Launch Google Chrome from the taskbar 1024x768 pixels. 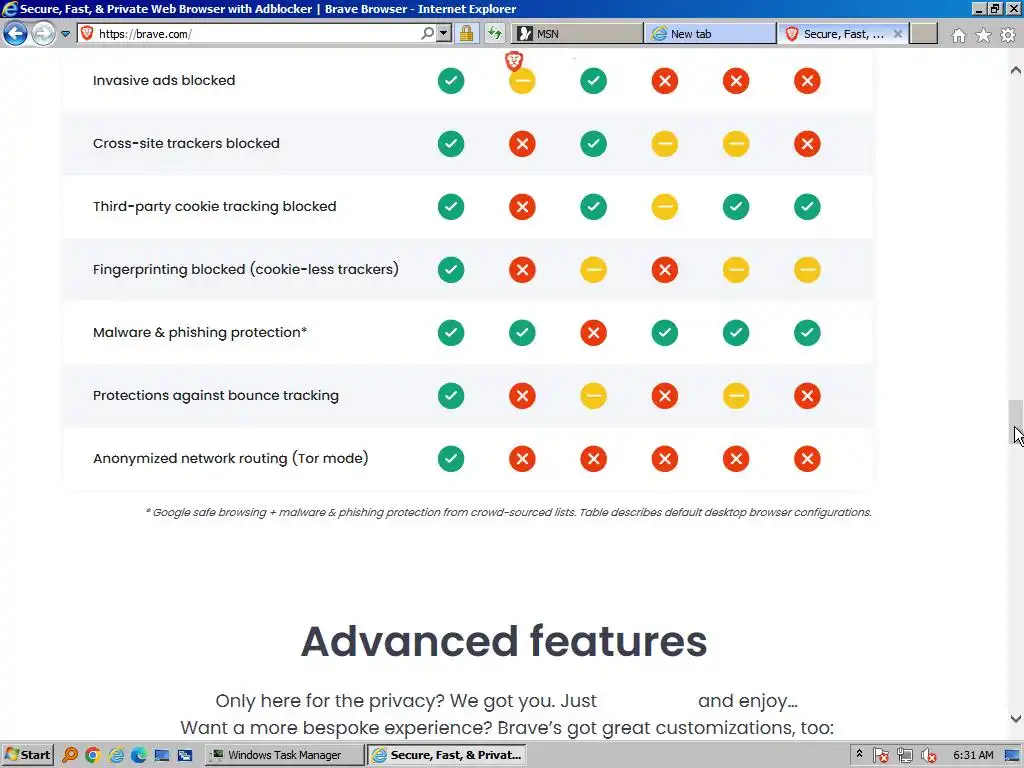click(92, 755)
